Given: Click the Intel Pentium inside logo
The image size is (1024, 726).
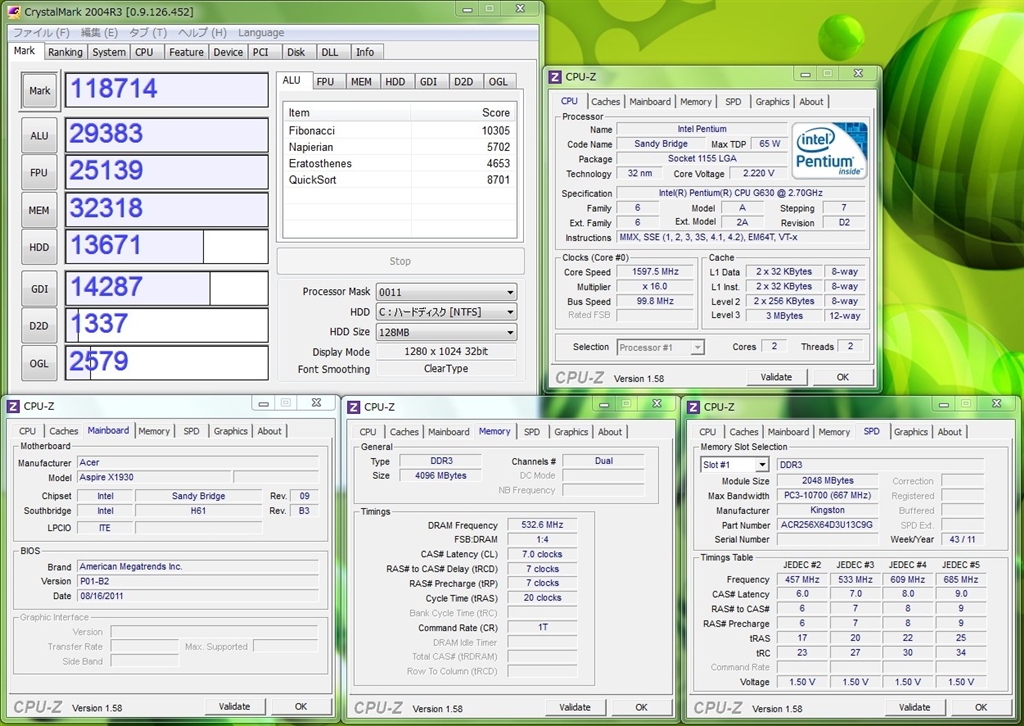Looking at the screenshot, I should coord(829,151).
